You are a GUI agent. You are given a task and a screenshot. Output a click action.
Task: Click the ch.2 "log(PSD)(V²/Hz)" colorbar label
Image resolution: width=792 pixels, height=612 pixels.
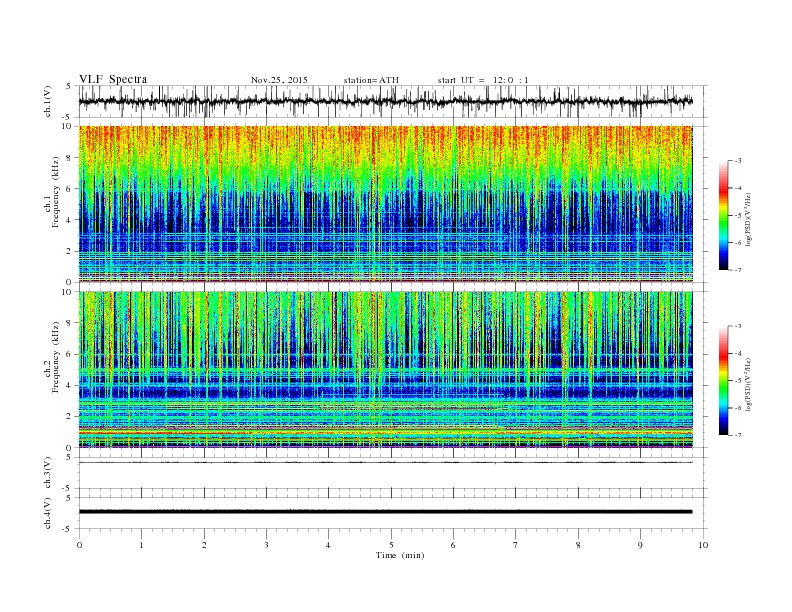[749, 384]
